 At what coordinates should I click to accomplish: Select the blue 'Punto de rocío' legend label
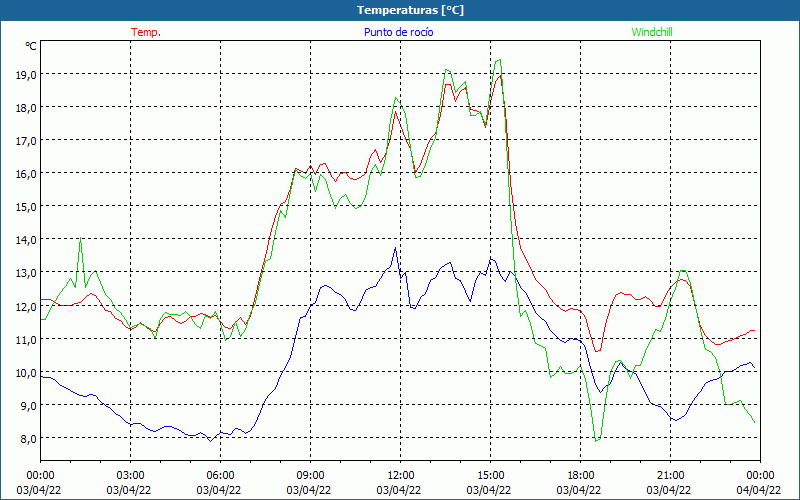(398, 32)
